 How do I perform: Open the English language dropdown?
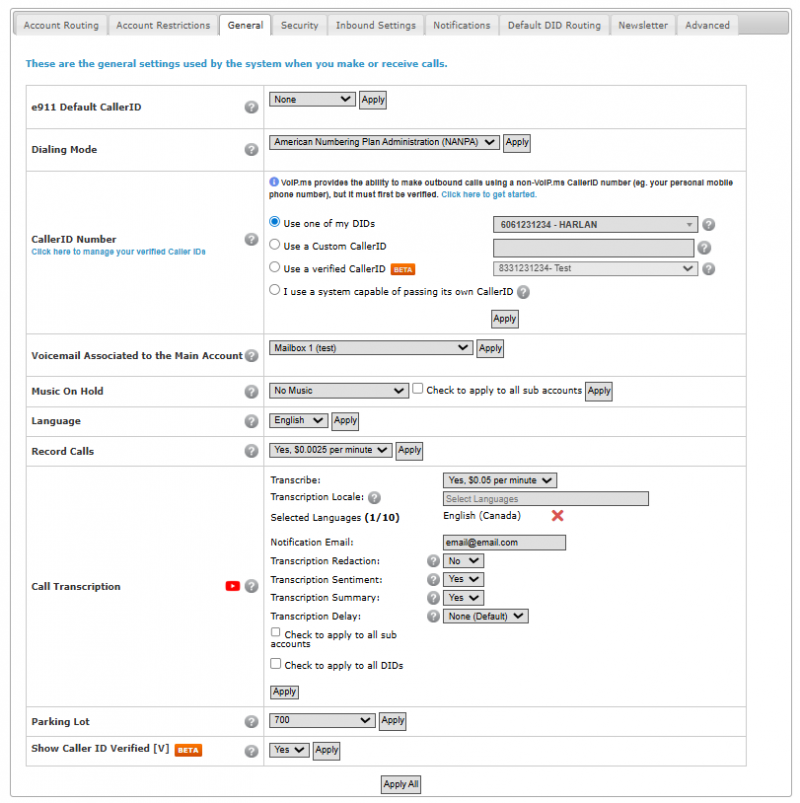pyautogui.click(x=299, y=420)
